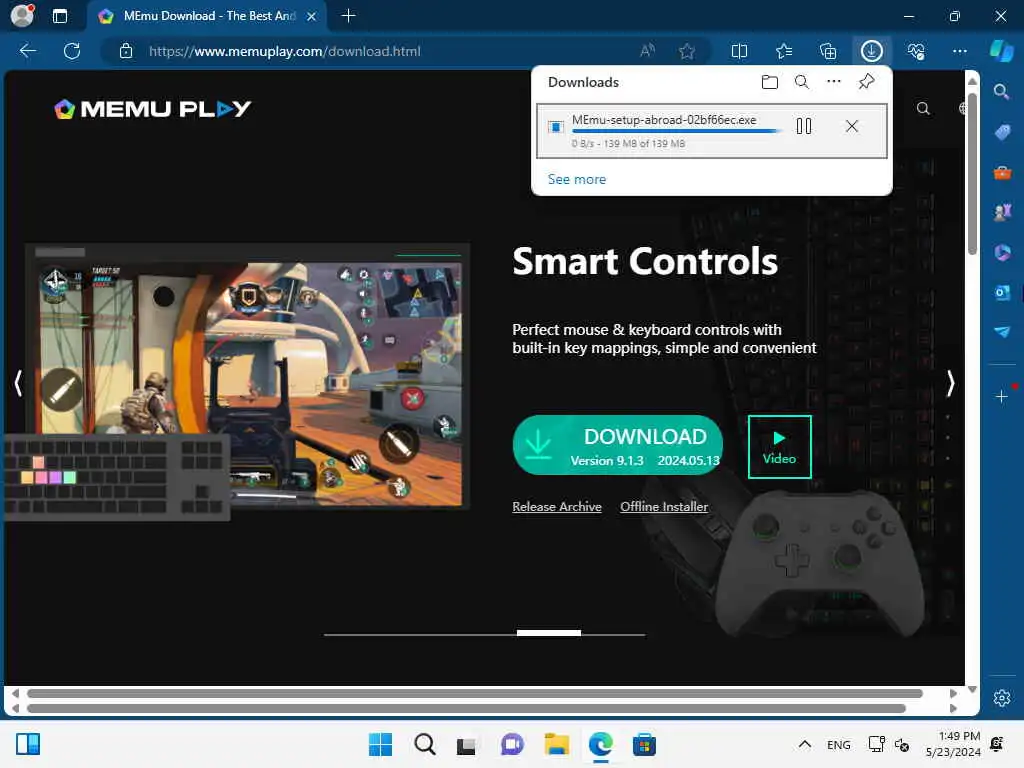Open File Explorer from taskbar
Screen dimensions: 1024x768
click(x=556, y=744)
